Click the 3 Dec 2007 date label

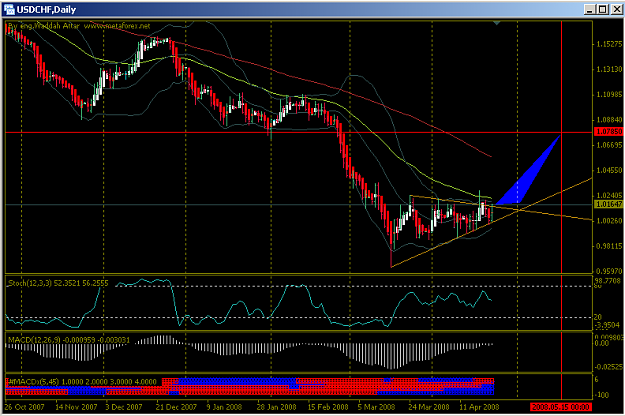click(x=124, y=407)
